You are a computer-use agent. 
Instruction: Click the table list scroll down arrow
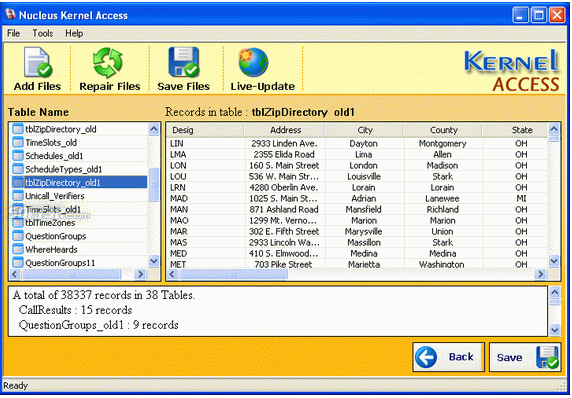click(x=154, y=261)
